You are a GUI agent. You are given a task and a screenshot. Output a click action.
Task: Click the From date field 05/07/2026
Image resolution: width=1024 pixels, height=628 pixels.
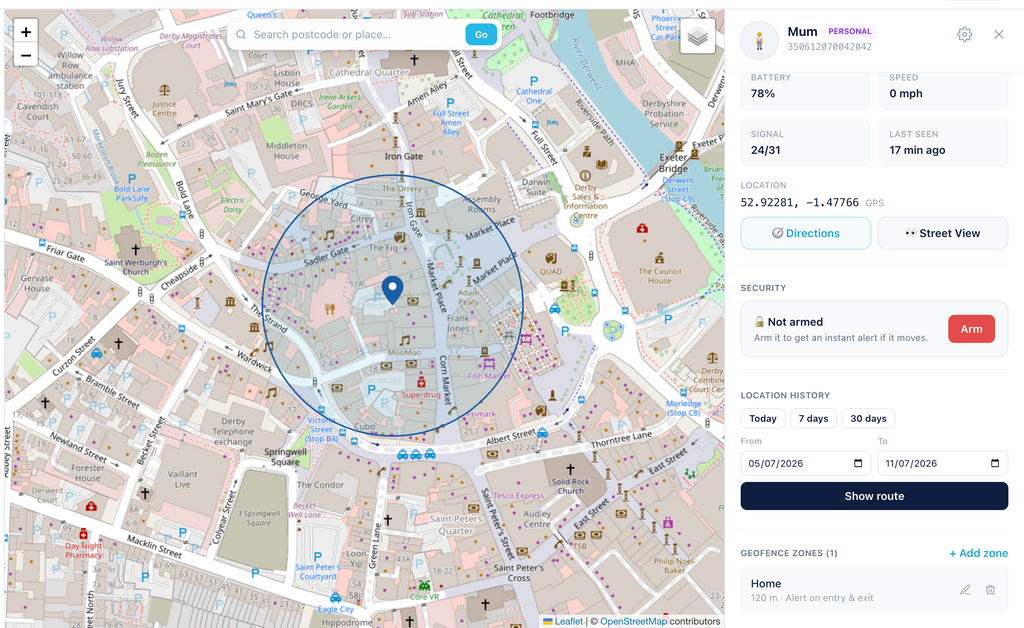[x=805, y=463]
